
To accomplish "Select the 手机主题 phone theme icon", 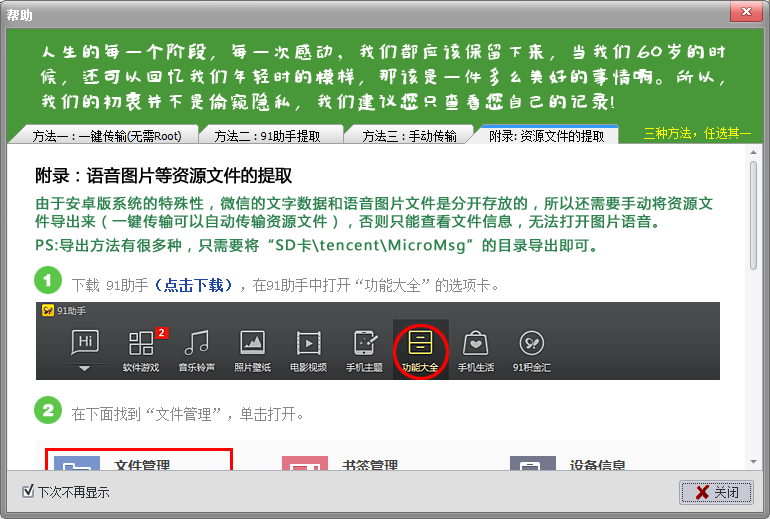I will (x=364, y=345).
